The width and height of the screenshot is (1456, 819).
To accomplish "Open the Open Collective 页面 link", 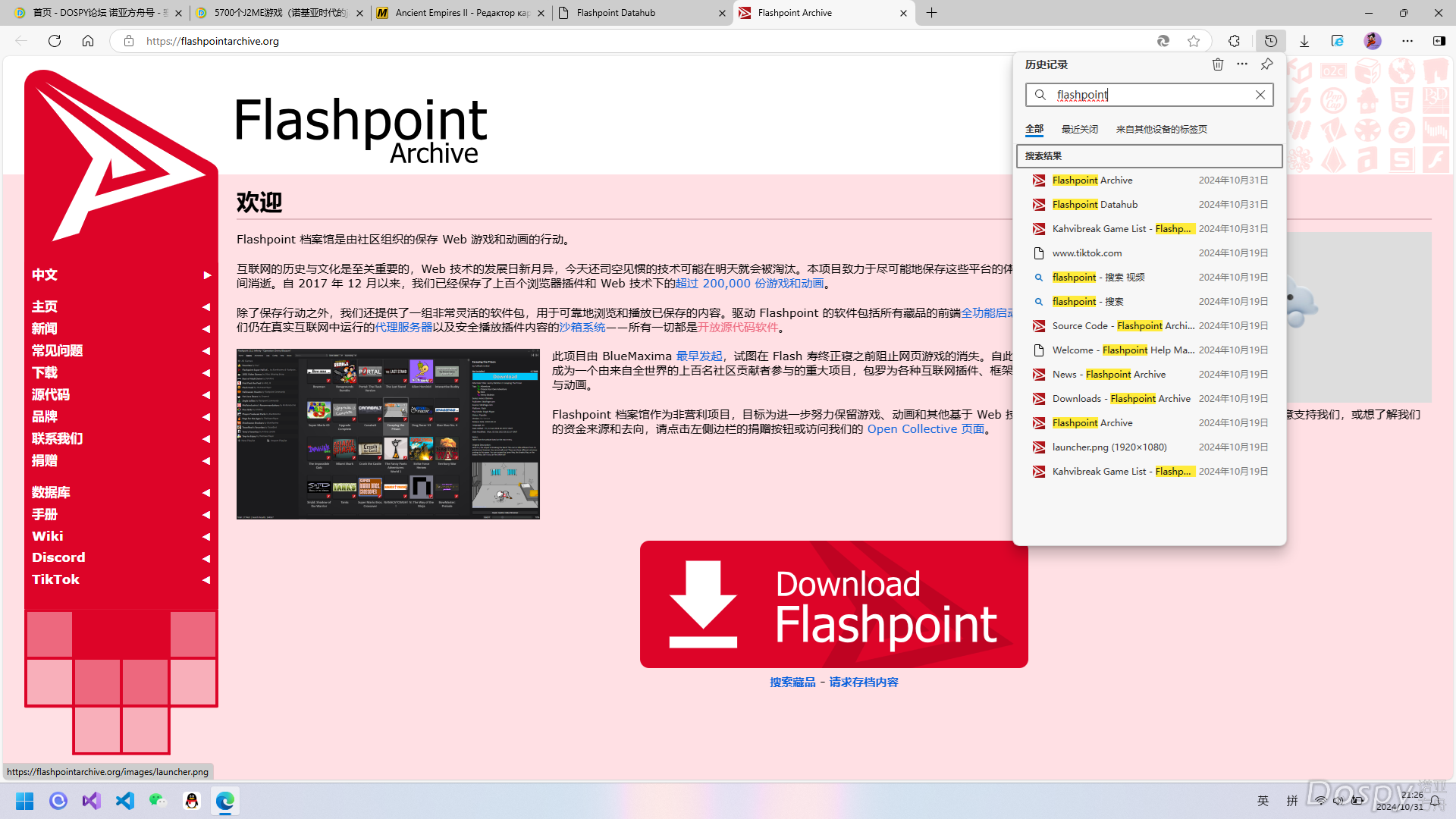I will (925, 429).
